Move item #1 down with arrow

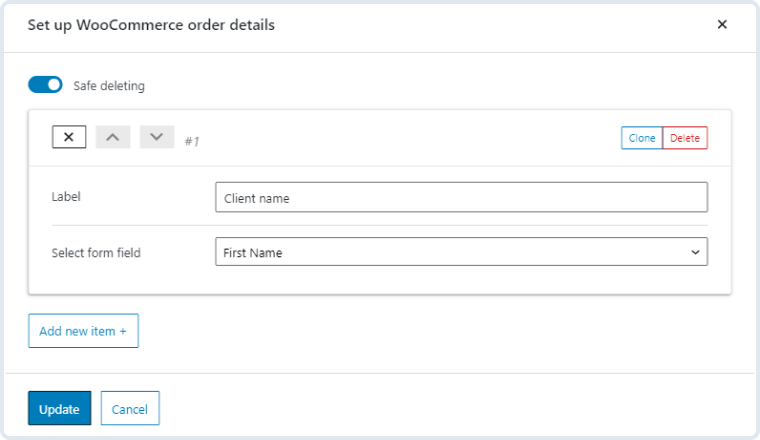click(157, 137)
